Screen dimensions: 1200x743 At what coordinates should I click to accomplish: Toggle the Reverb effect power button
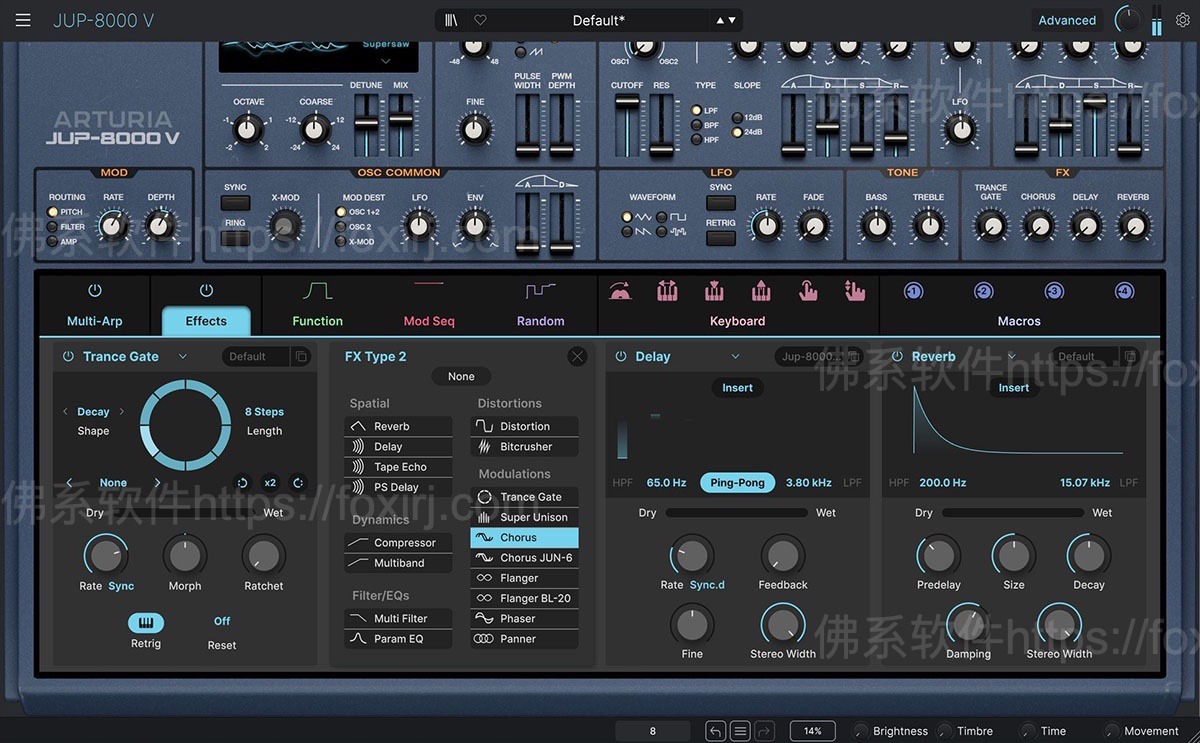898,356
